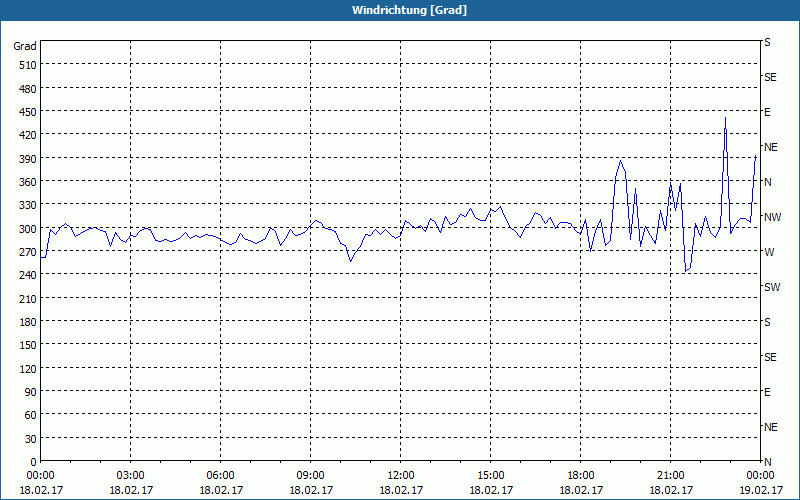
Task: Select the 06:00 time label
Action: [220, 476]
